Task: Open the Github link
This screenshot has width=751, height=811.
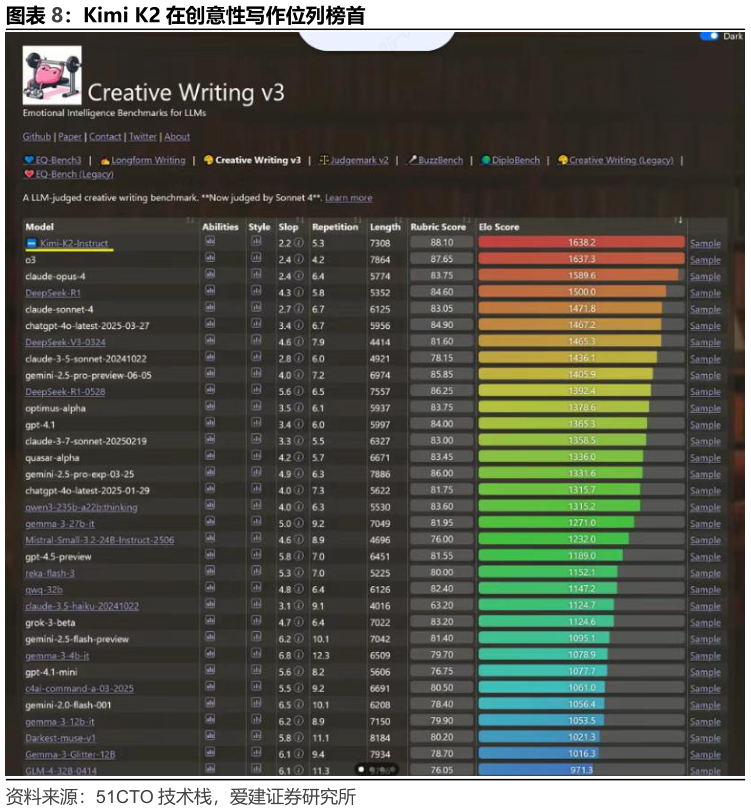Action: tap(37, 137)
